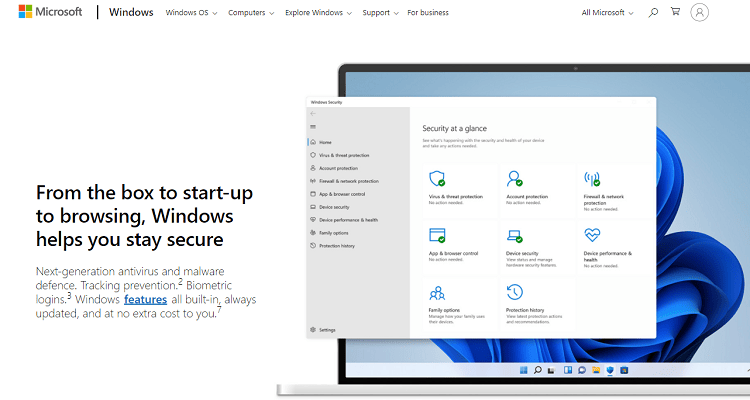Expand the Windows OS dropdown menu

(191, 13)
